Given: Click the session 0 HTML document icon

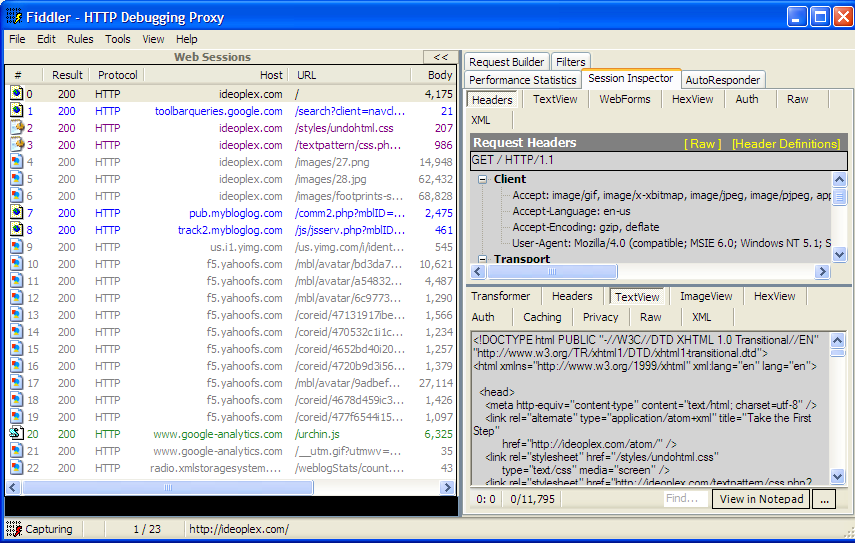Looking at the screenshot, I should [x=17, y=93].
